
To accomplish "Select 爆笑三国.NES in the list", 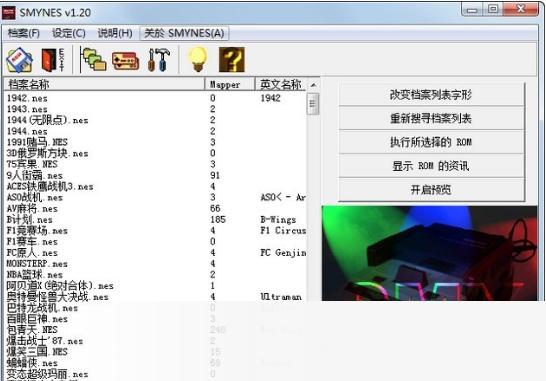I will (x=37, y=352).
